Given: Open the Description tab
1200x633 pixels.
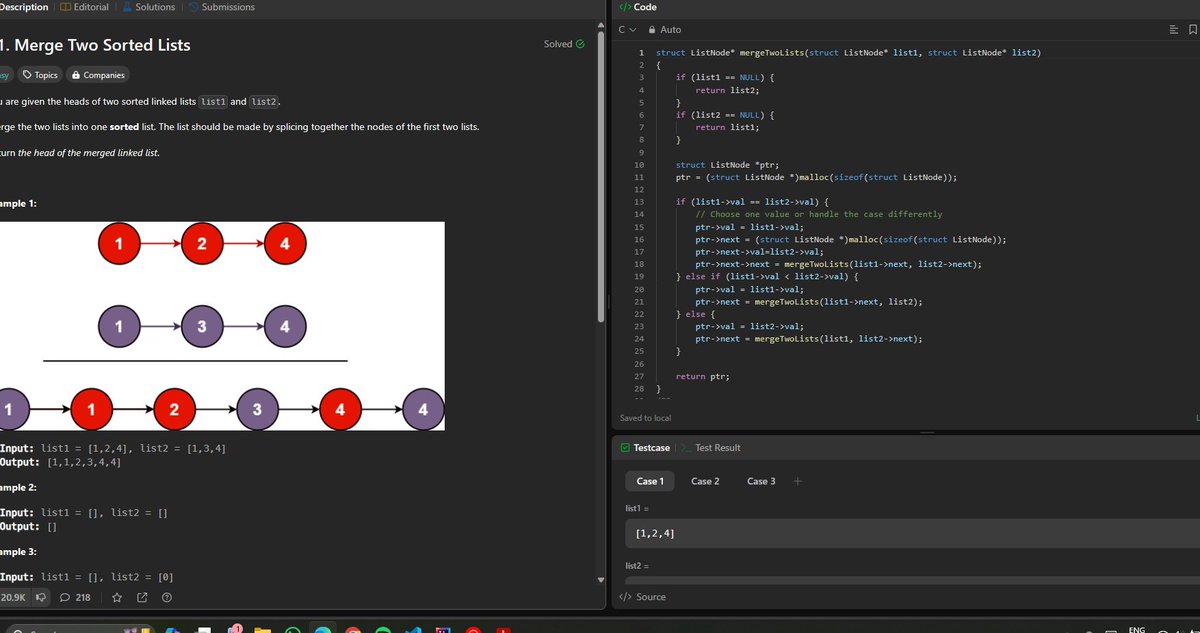Looking at the screenshot, I should (24, 7).
